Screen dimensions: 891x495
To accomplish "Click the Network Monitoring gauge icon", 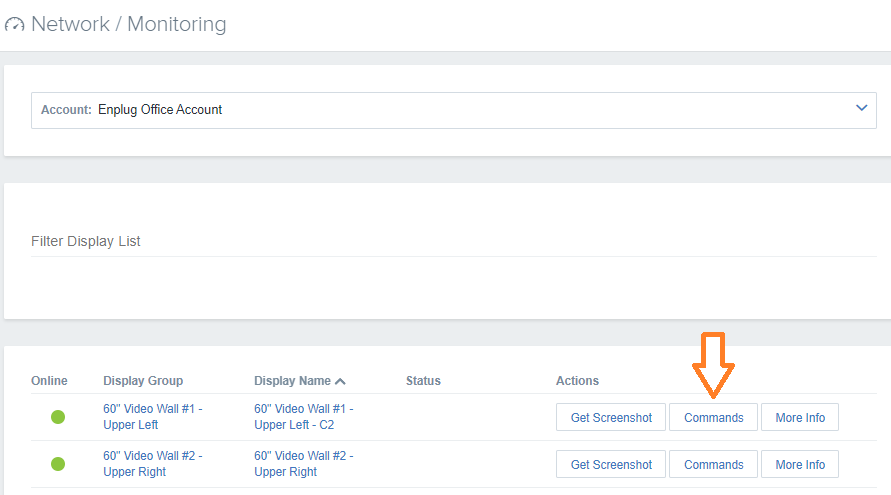I will (x=15, y=24).
